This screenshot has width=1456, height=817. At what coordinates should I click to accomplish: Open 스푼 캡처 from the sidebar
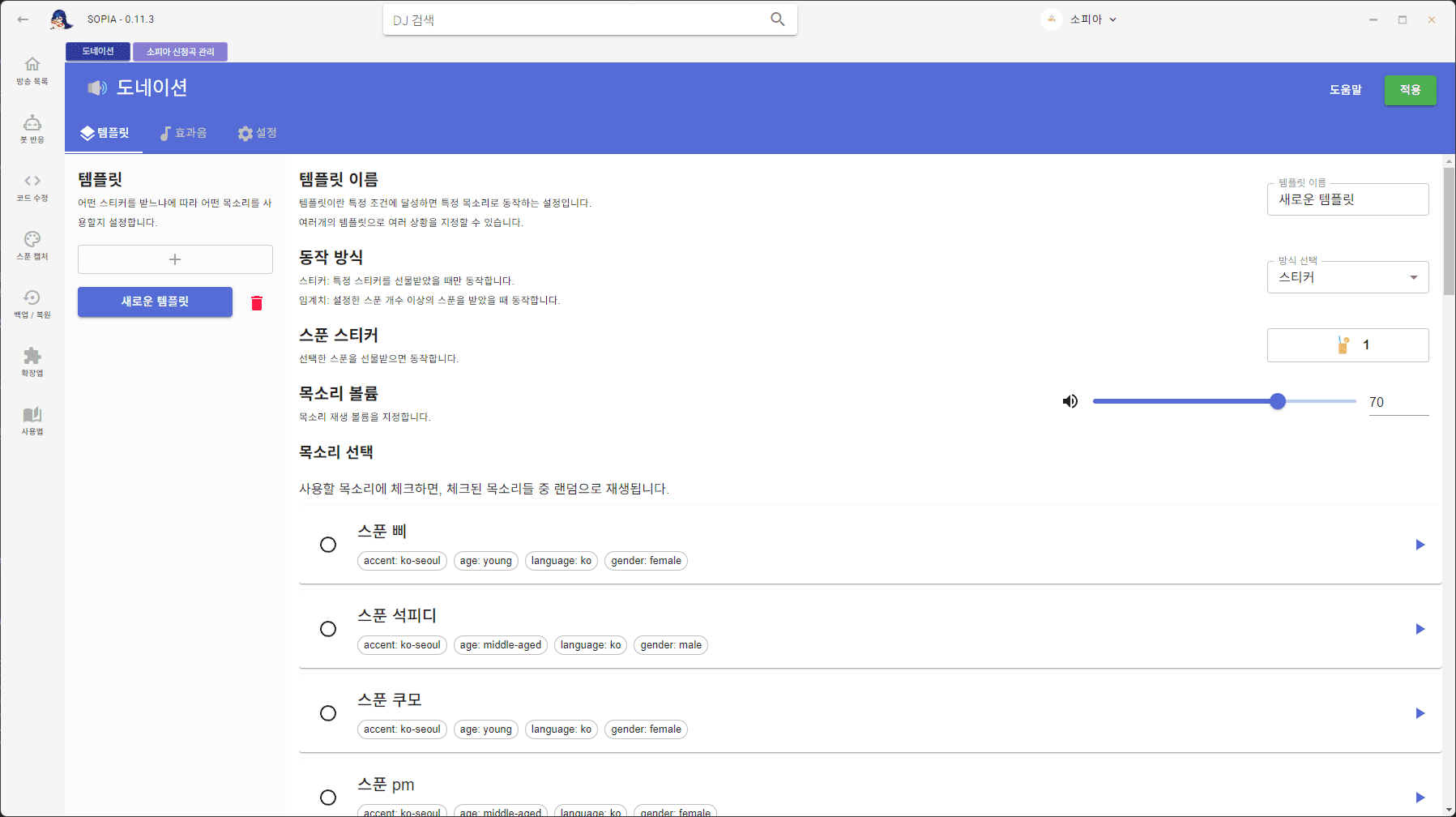pyautogui.click(x=32, y=244)
